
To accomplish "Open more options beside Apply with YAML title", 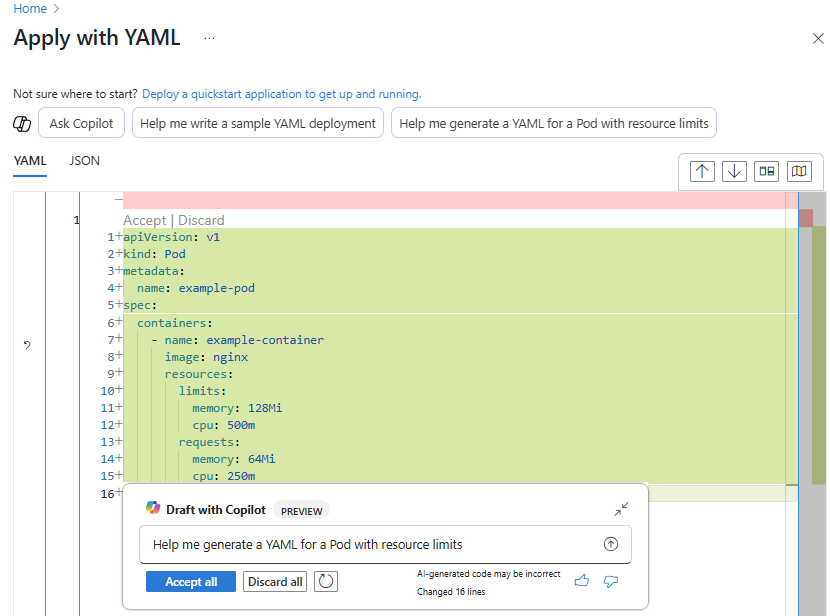I will [x=209, y=38].
